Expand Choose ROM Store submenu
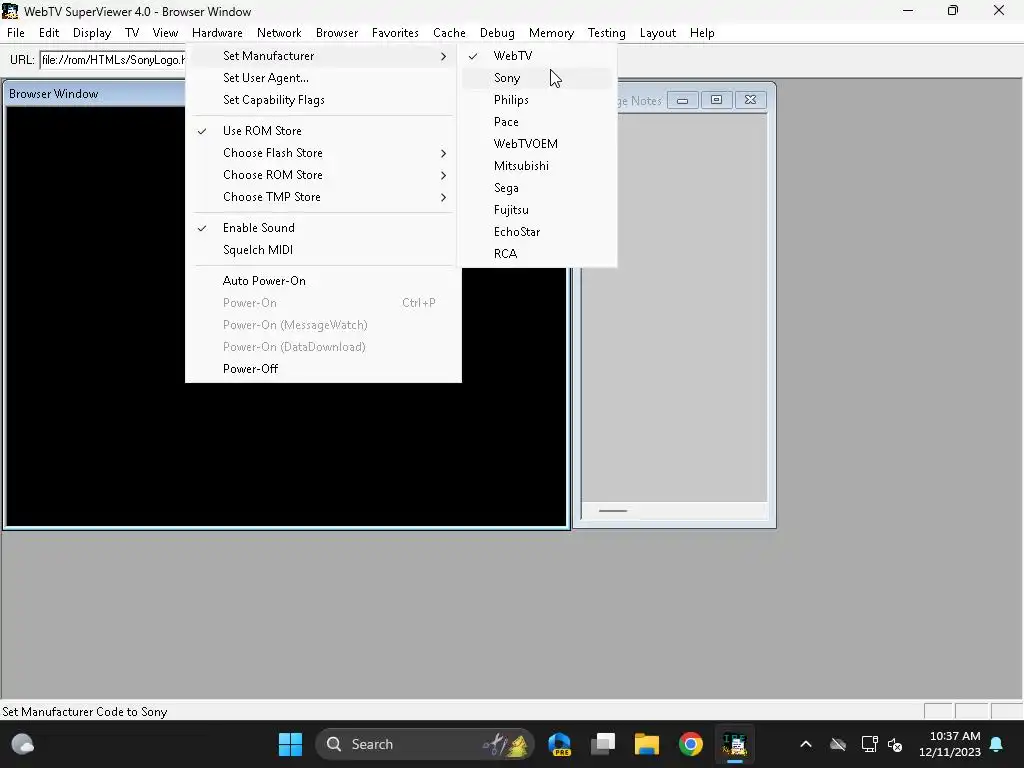Viewport: 1024px width, 768px height. (323, 175)
